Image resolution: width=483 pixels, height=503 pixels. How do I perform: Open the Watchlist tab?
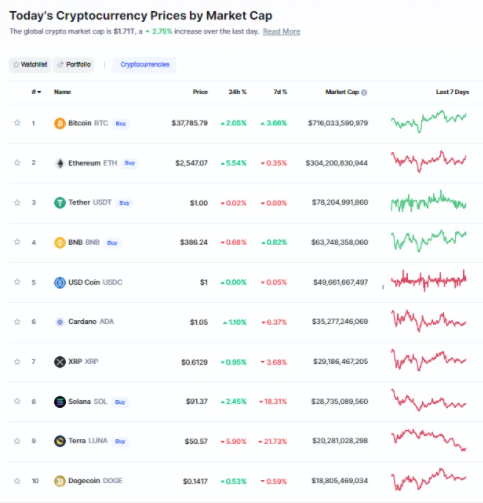(x=30, y=65)
